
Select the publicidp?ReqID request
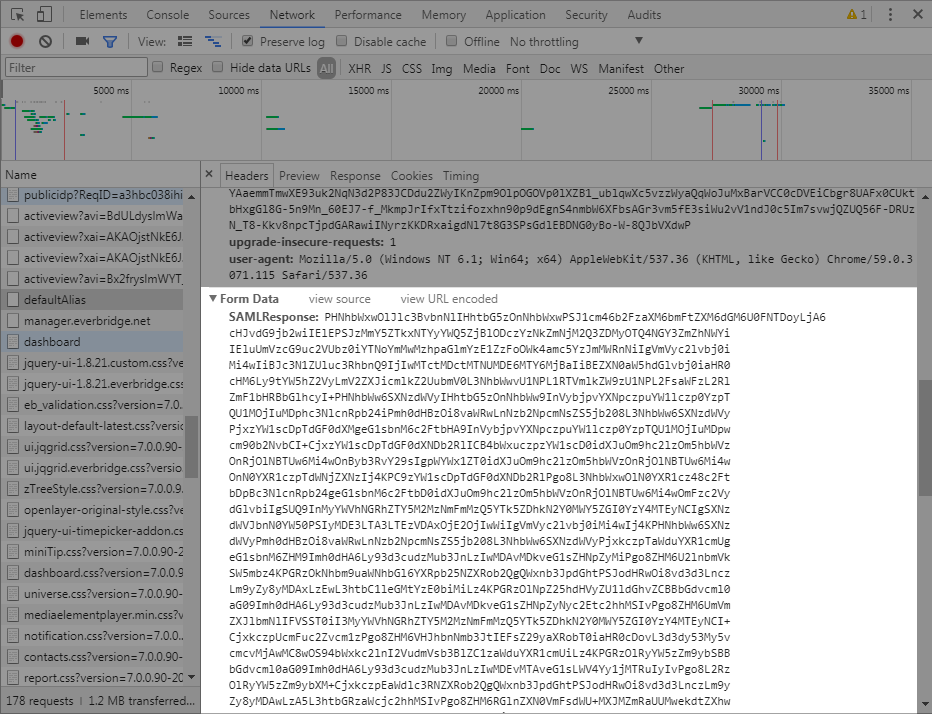coord(92,195)
